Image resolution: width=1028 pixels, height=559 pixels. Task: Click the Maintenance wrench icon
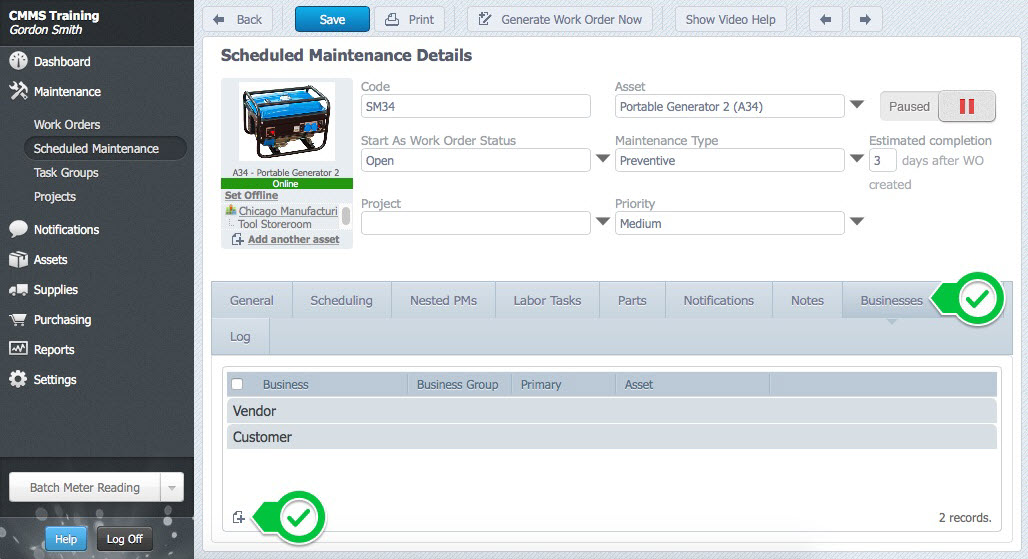[18, 91]
